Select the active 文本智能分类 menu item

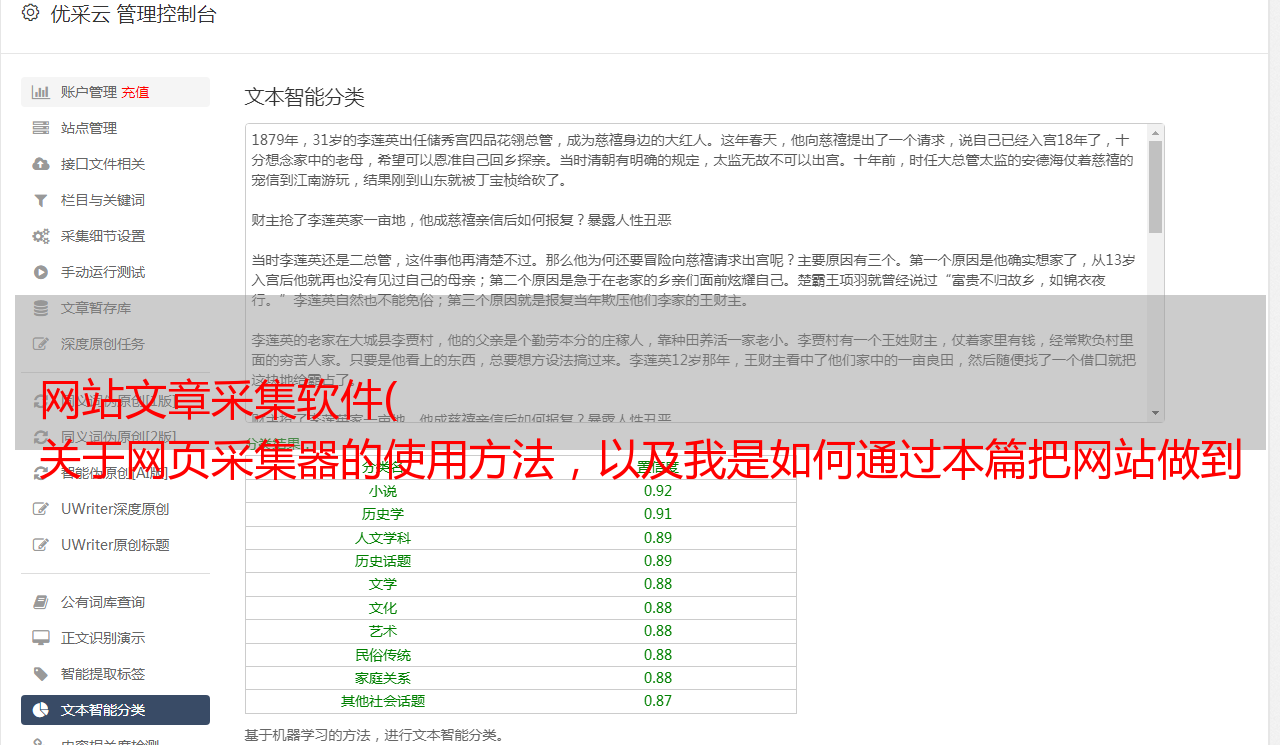pyautogui.click(x=115, y=710)
